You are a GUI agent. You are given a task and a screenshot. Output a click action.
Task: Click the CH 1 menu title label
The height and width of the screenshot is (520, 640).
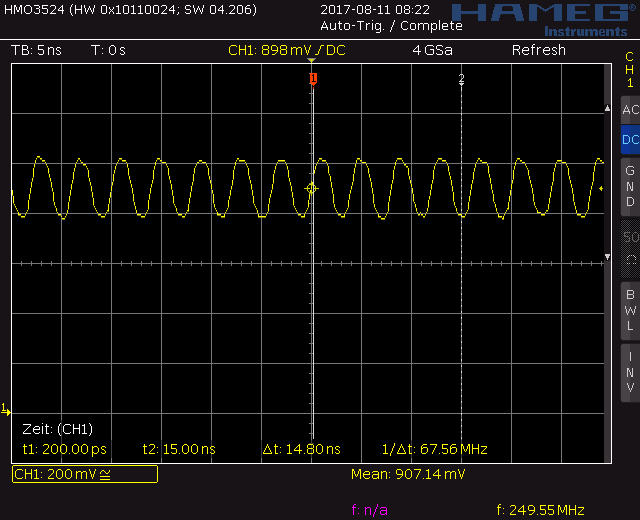pyautogui.click(x=630, y=70)
